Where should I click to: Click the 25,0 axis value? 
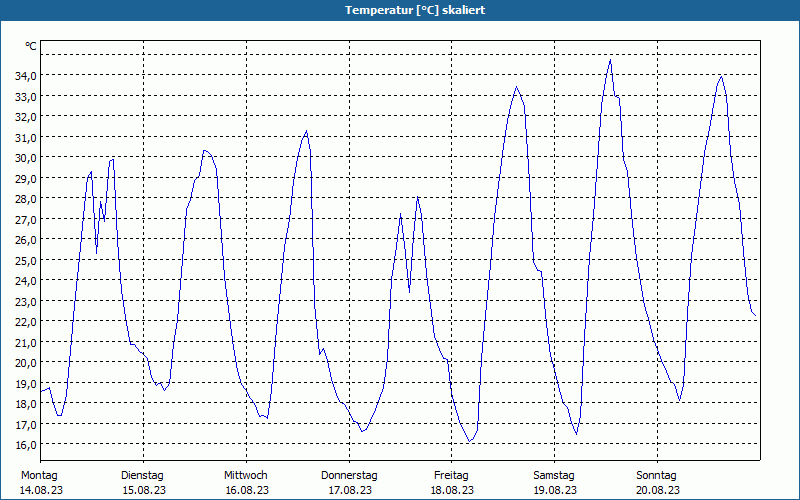[x=26, y=260]
